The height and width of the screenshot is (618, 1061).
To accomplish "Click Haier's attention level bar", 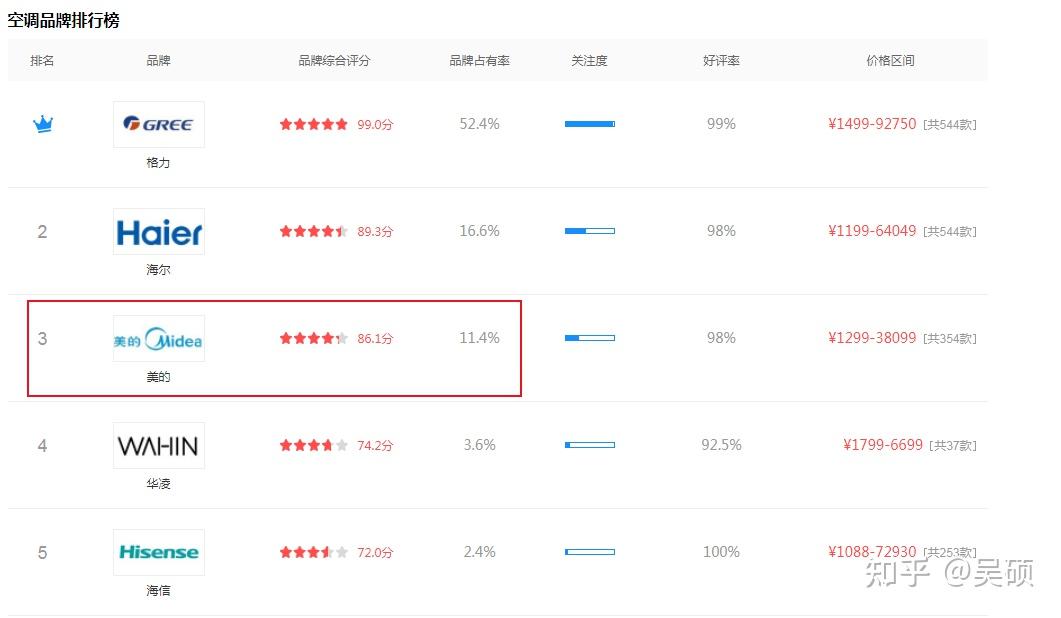I will click(x=590, y=231).
